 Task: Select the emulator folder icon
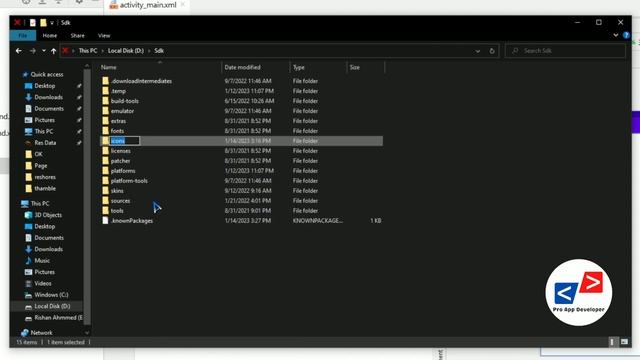pos(105,111)
